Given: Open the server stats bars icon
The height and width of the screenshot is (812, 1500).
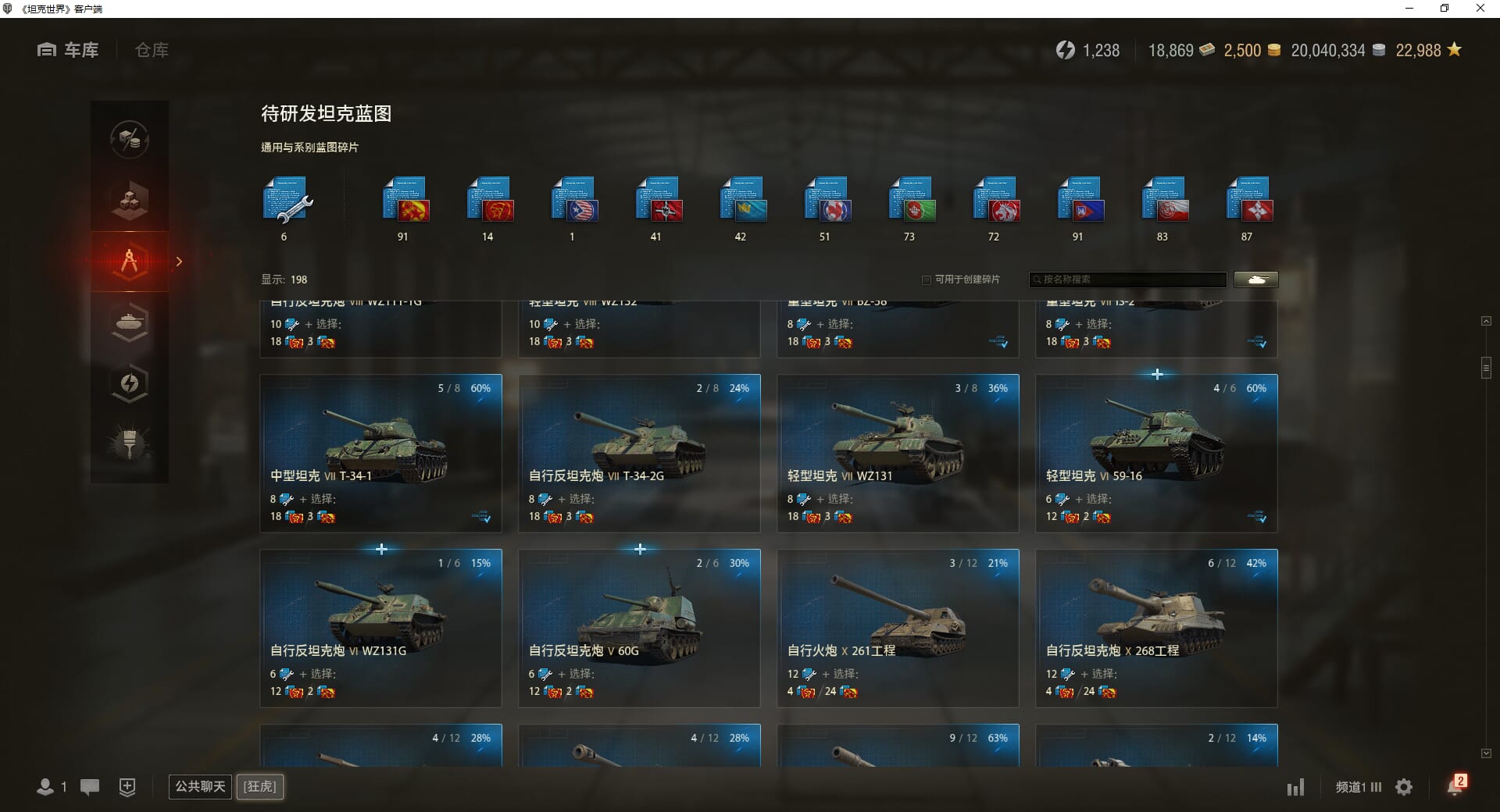Looking at the screenshot, I should coord(1296,787).
